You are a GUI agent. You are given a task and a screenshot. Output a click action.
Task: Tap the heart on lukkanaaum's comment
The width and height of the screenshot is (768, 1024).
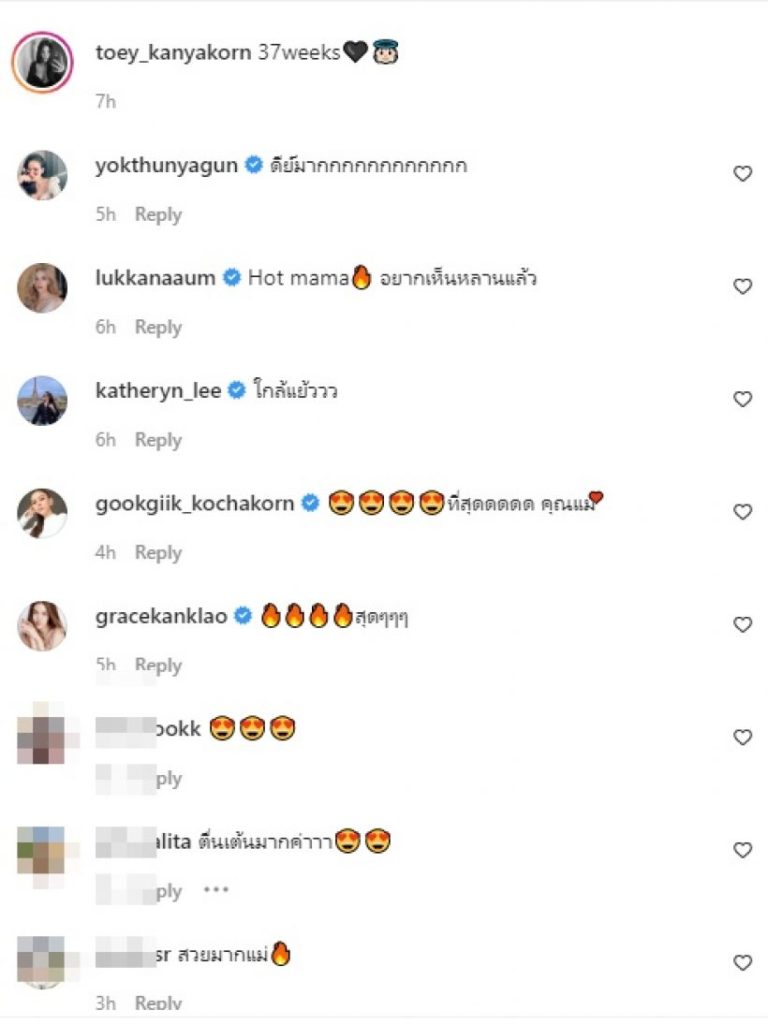pyautogui.click(x=742, y=287)
